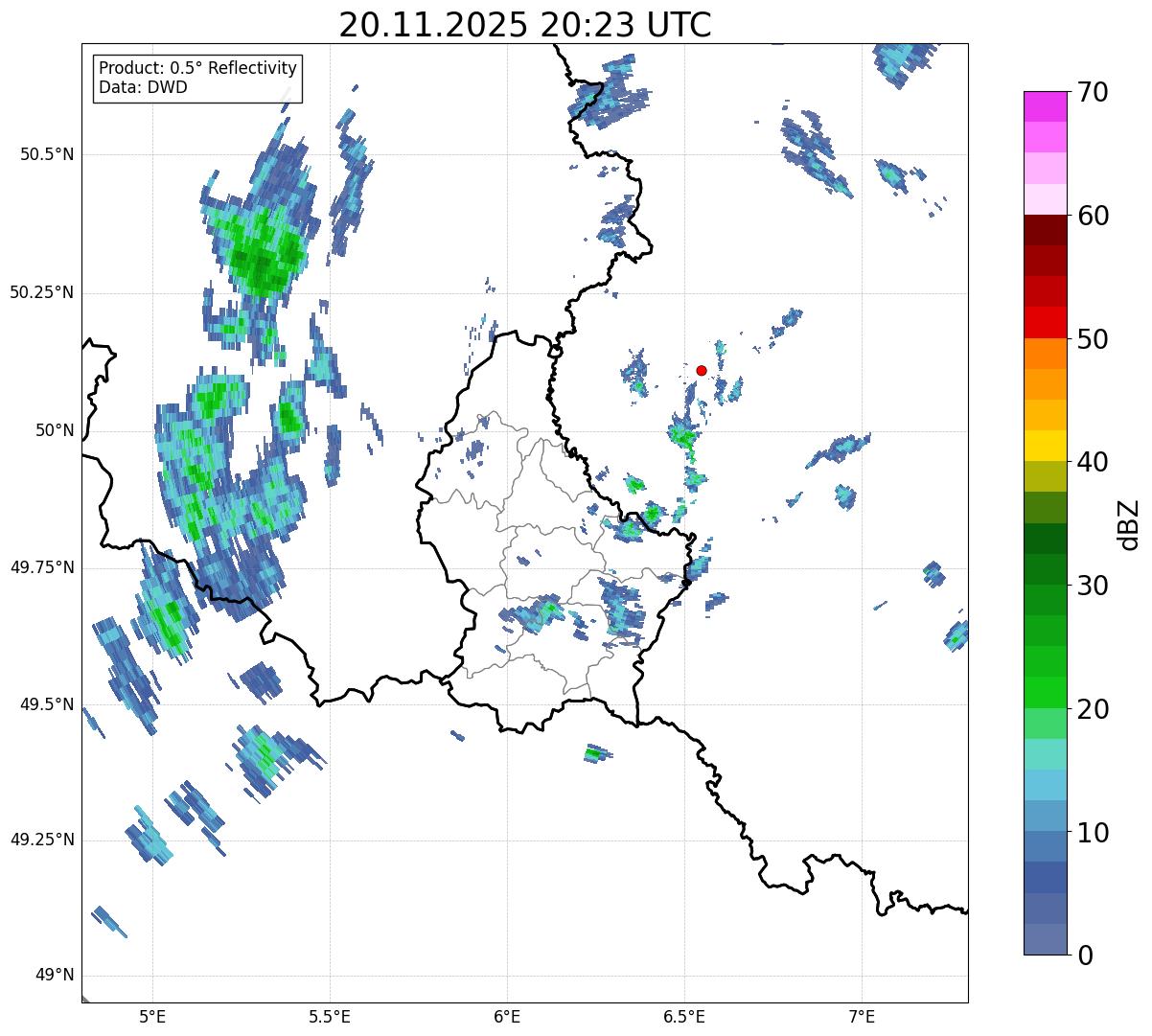Select the 49.5°N latitude label

coord(47,704)
